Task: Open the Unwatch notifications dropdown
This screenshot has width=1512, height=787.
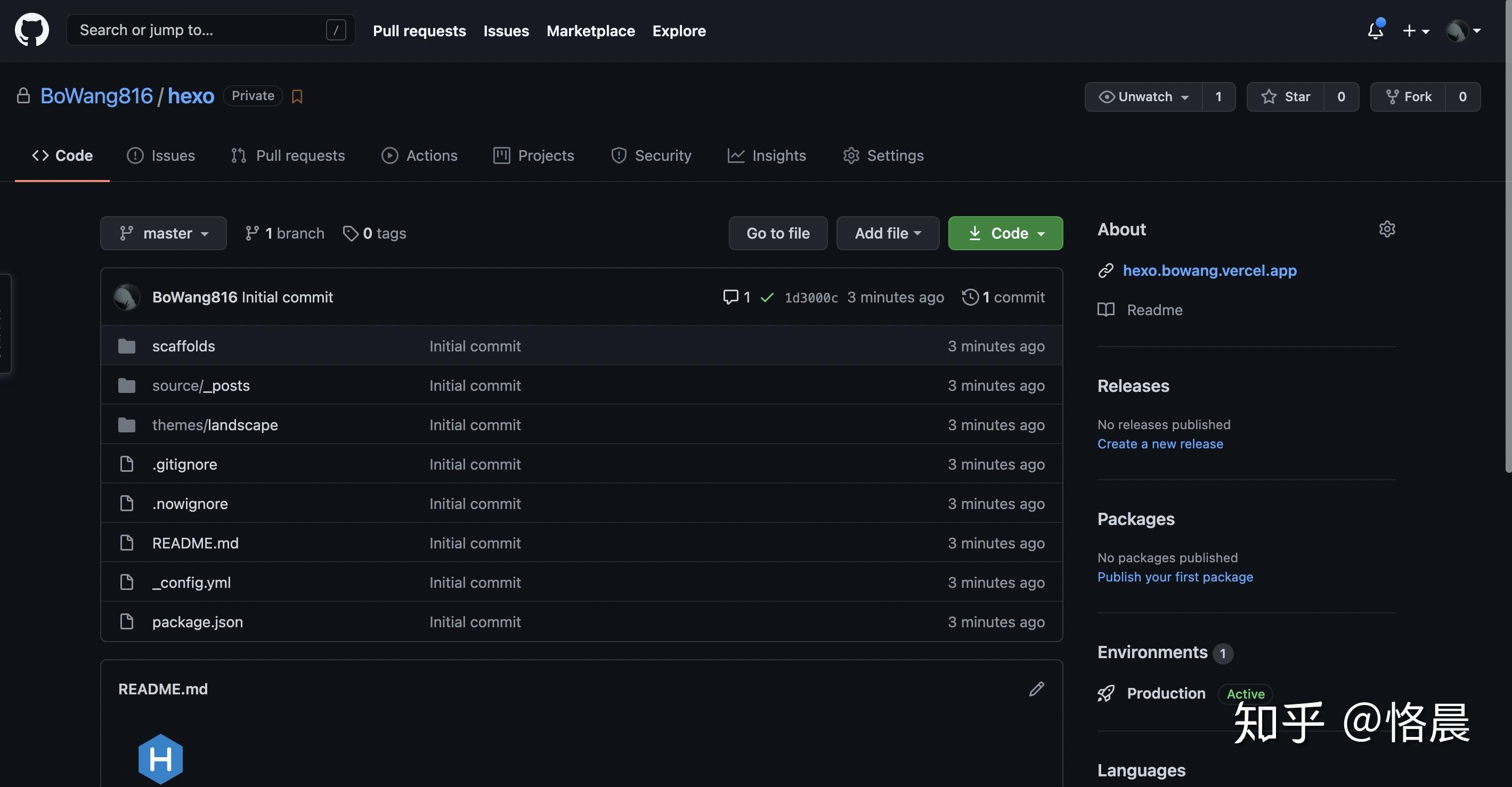Action: [1143, 97]
